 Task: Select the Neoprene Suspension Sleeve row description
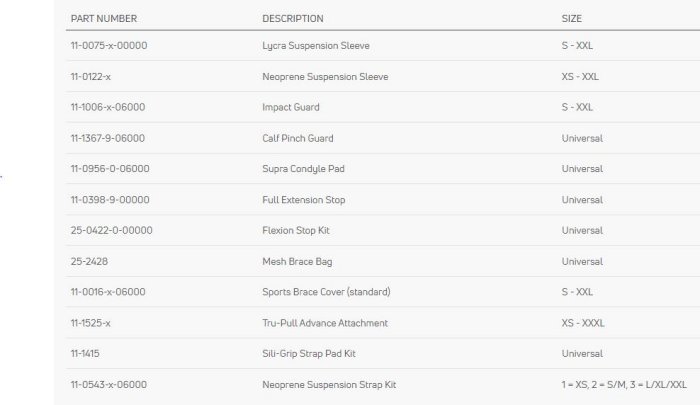pyautogui.click(x=325, y=77)
